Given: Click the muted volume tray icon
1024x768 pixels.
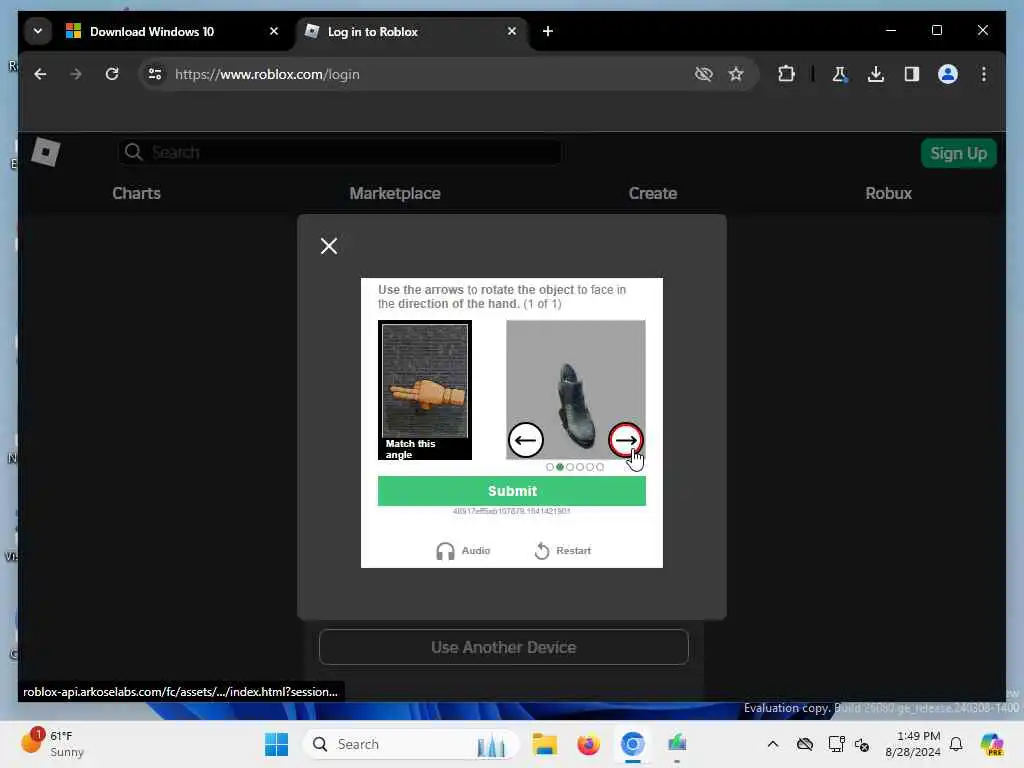Looking at the screenshot, I should pyautogui.click(x=862, y=744).
